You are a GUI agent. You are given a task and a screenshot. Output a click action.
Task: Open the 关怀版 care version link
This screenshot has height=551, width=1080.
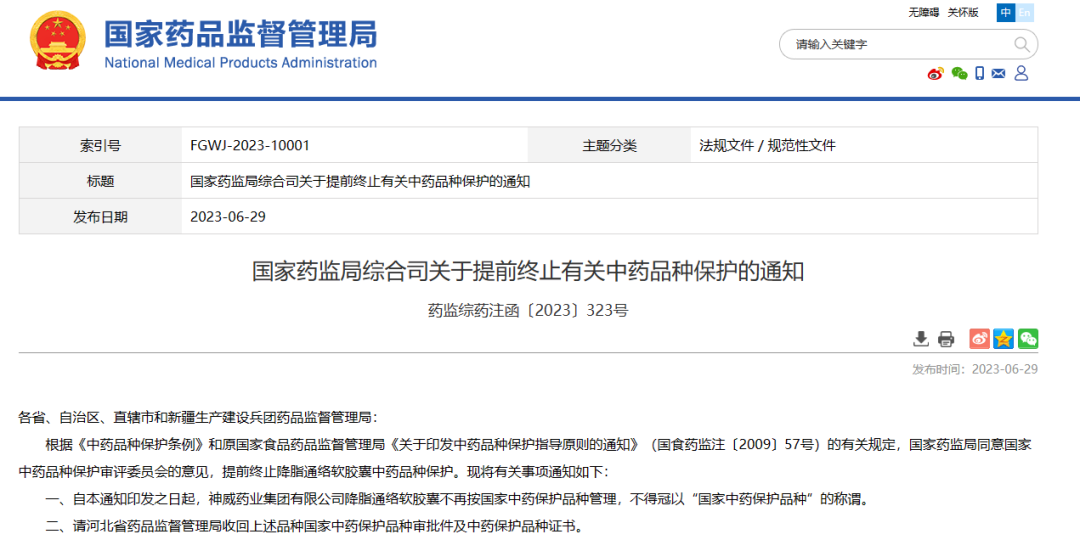[963, 13]
